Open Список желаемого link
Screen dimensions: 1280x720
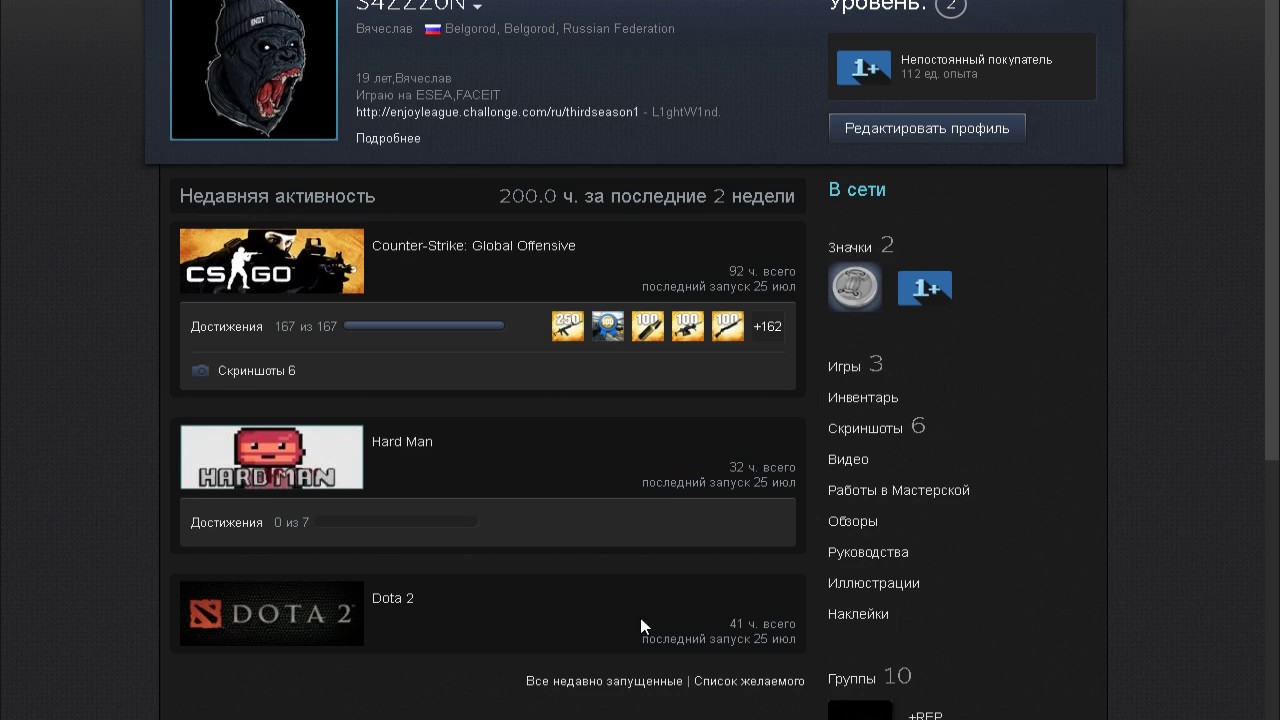pos(749,681)
